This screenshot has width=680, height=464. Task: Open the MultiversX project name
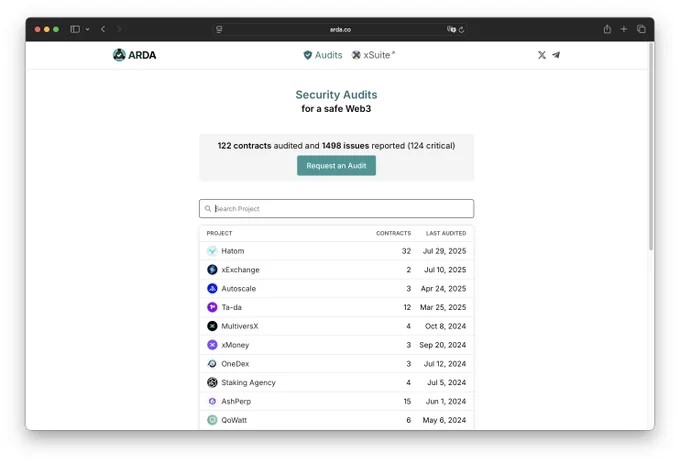pos(240,326)
